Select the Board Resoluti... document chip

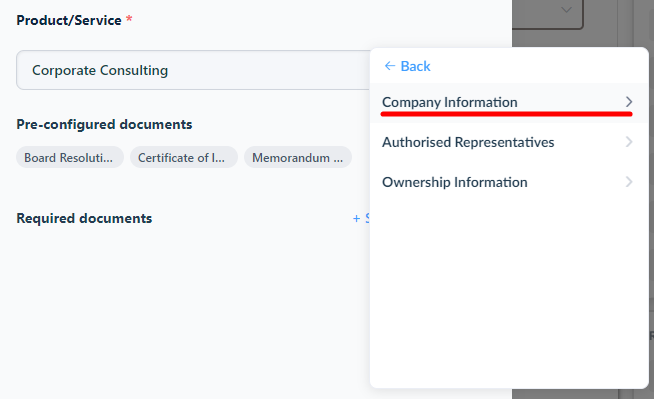[x=70, y=157]
